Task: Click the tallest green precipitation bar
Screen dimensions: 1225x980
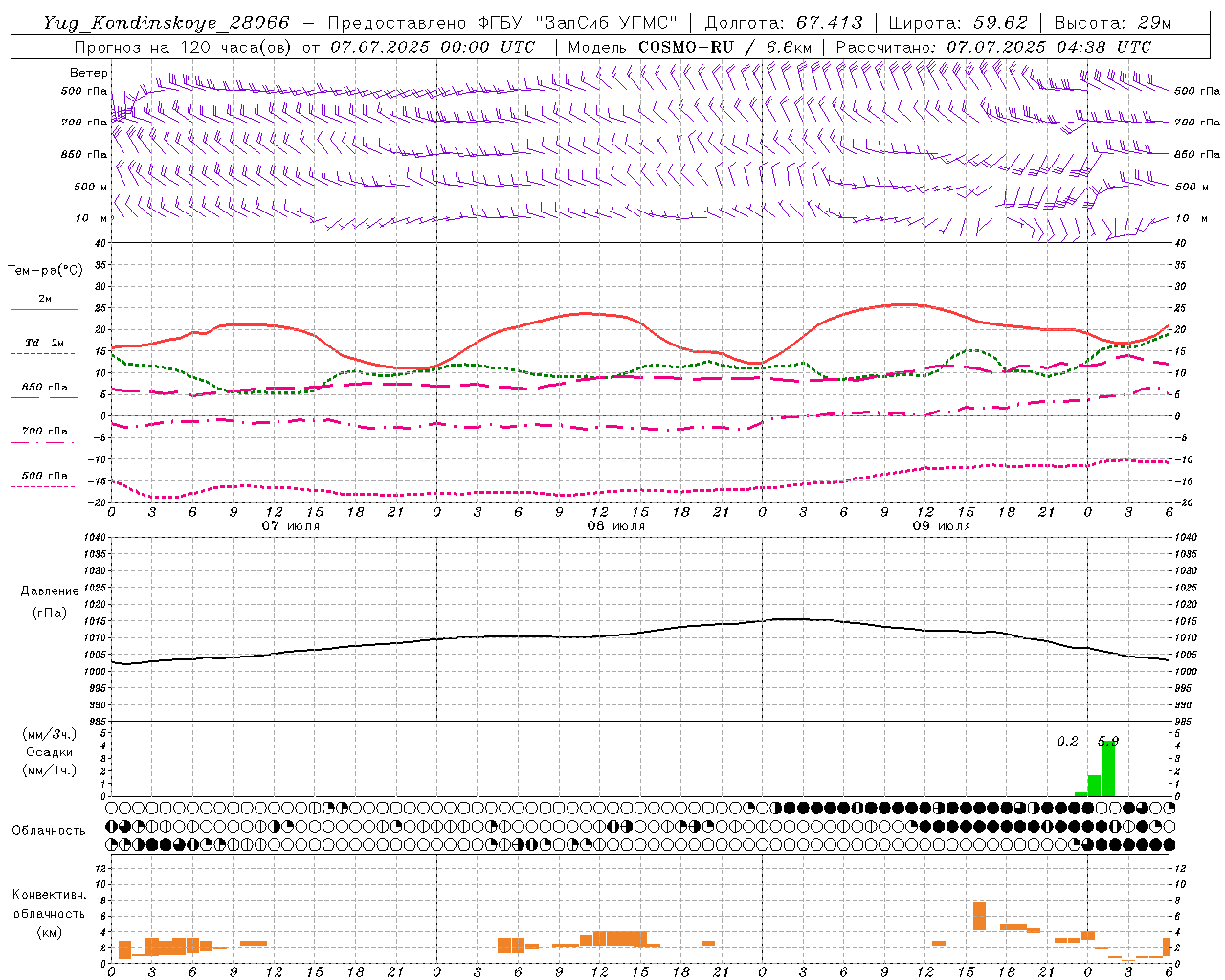Action: (1108, 768)
